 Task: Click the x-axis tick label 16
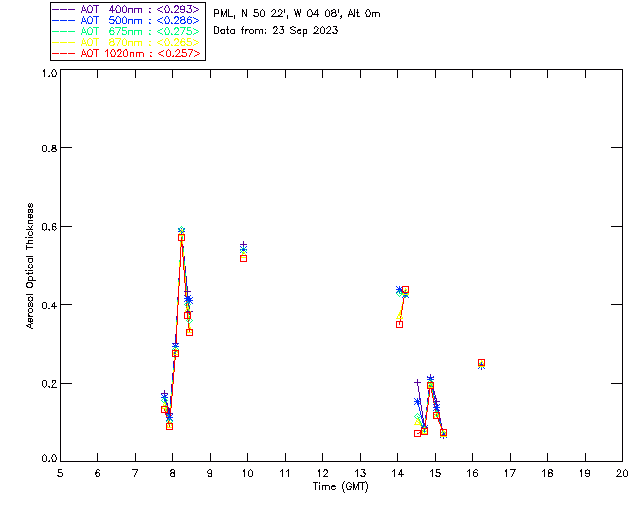coord(473,473)
